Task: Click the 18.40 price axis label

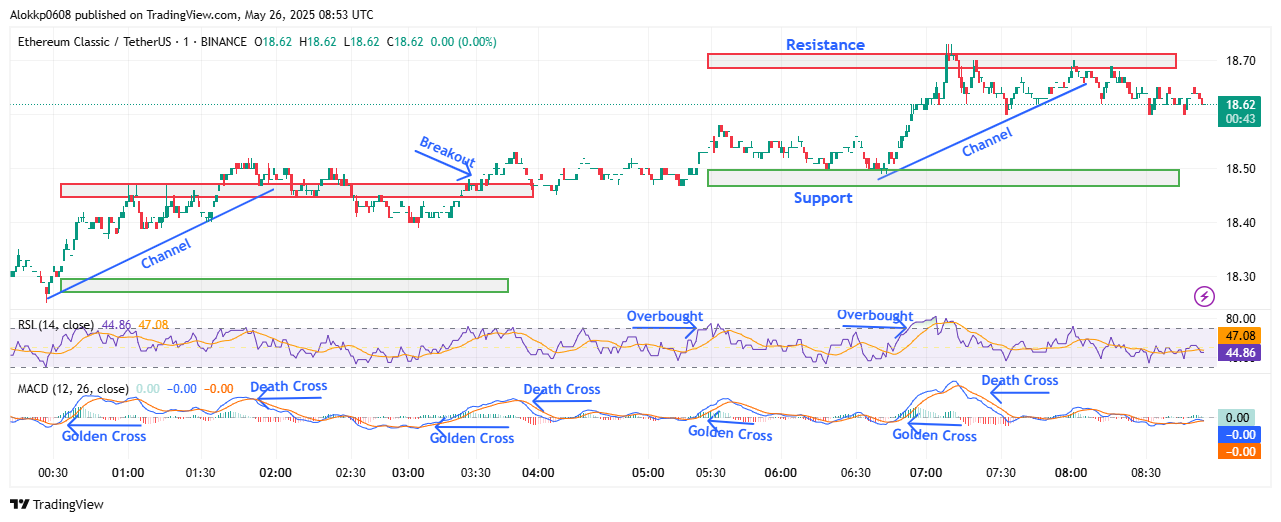Action: point(1240,223)
